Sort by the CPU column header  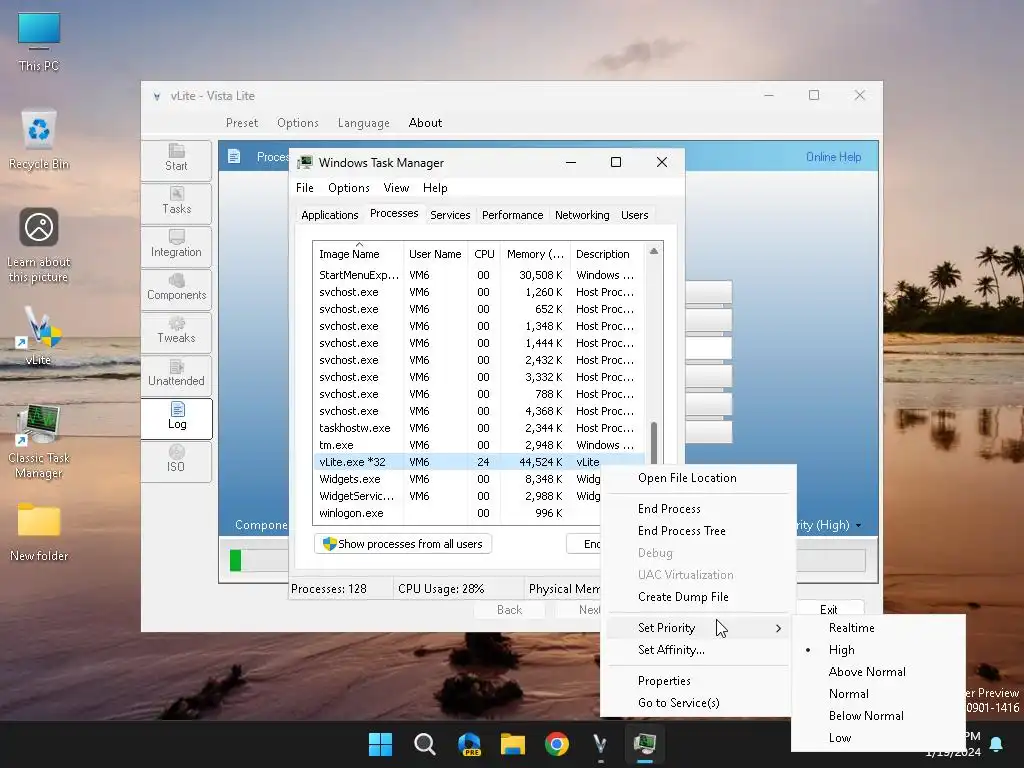coord(484,254)
